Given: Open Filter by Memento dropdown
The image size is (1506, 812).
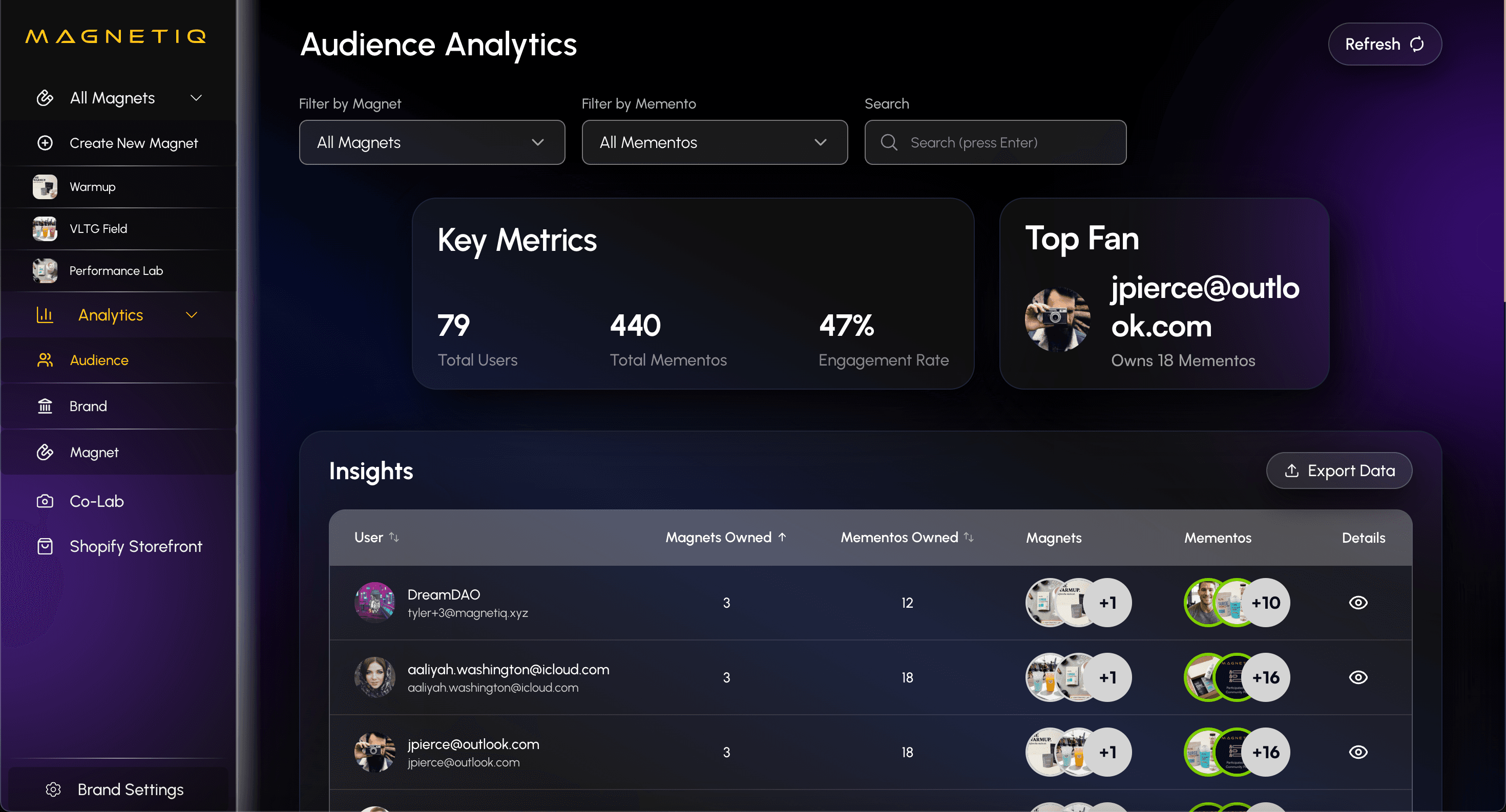Looking at the screenshot, I should click(715, 142).
